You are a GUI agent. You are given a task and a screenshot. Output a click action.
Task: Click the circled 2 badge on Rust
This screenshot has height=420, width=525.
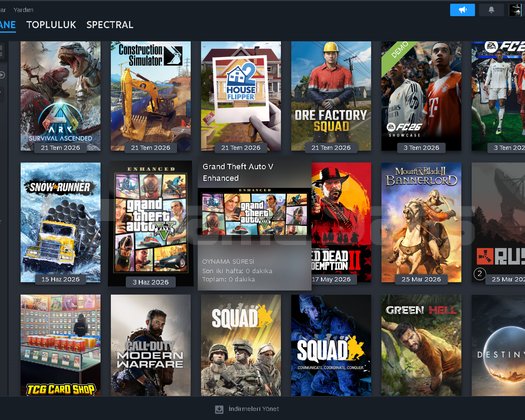pos(479,274)
